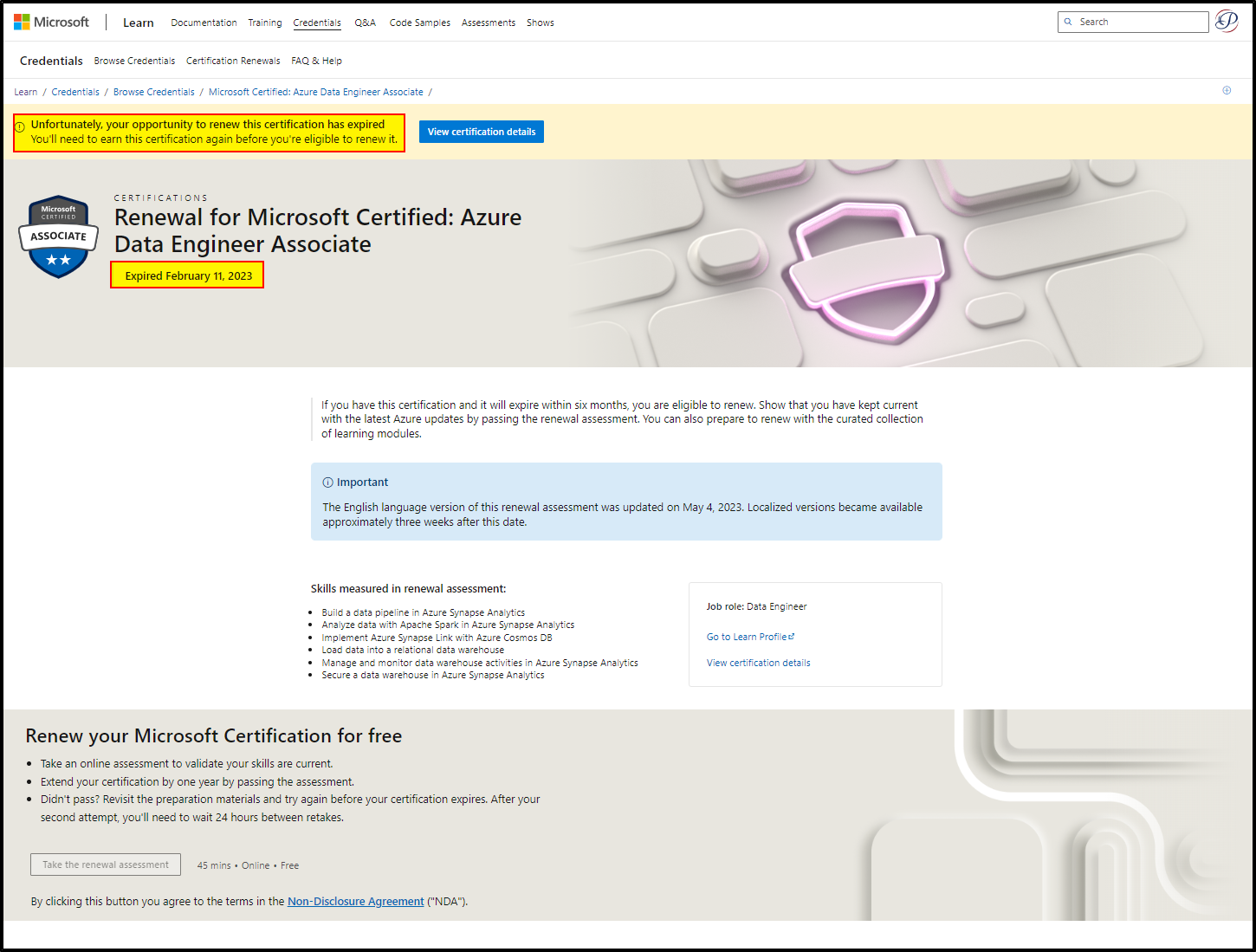Click 'Renew your Microsoft Certification for free' heading
1256x952 pixels.
214,735
